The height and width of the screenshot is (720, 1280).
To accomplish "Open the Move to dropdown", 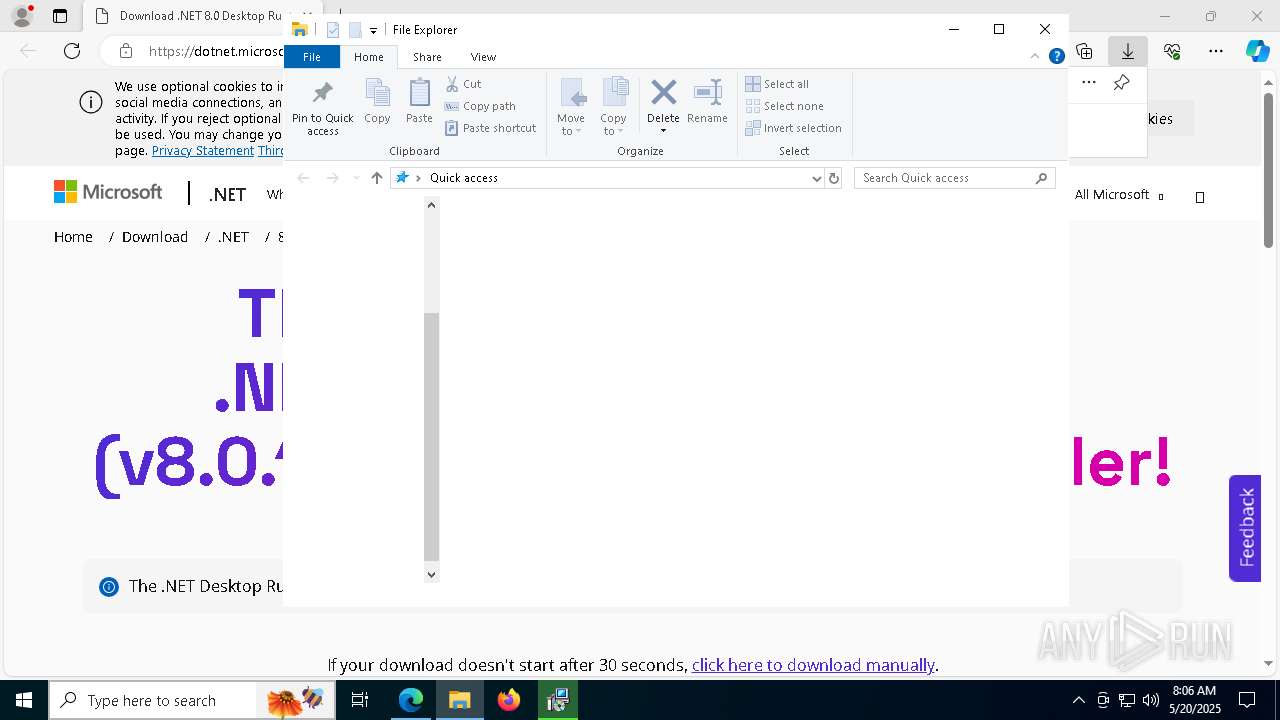I will [x=571, y=107].
